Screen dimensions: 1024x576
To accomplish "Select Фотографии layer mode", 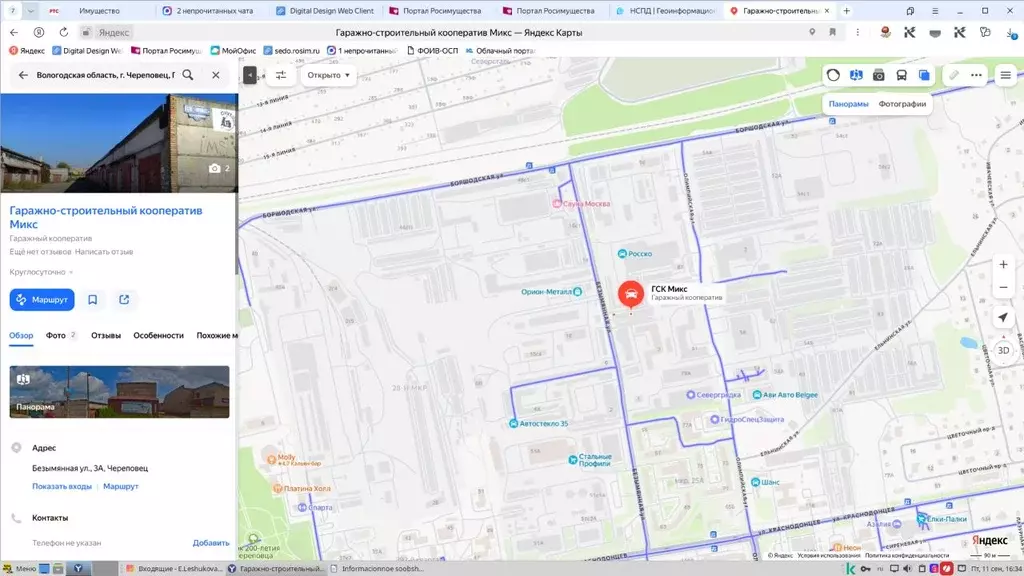I will click(902, 104).
